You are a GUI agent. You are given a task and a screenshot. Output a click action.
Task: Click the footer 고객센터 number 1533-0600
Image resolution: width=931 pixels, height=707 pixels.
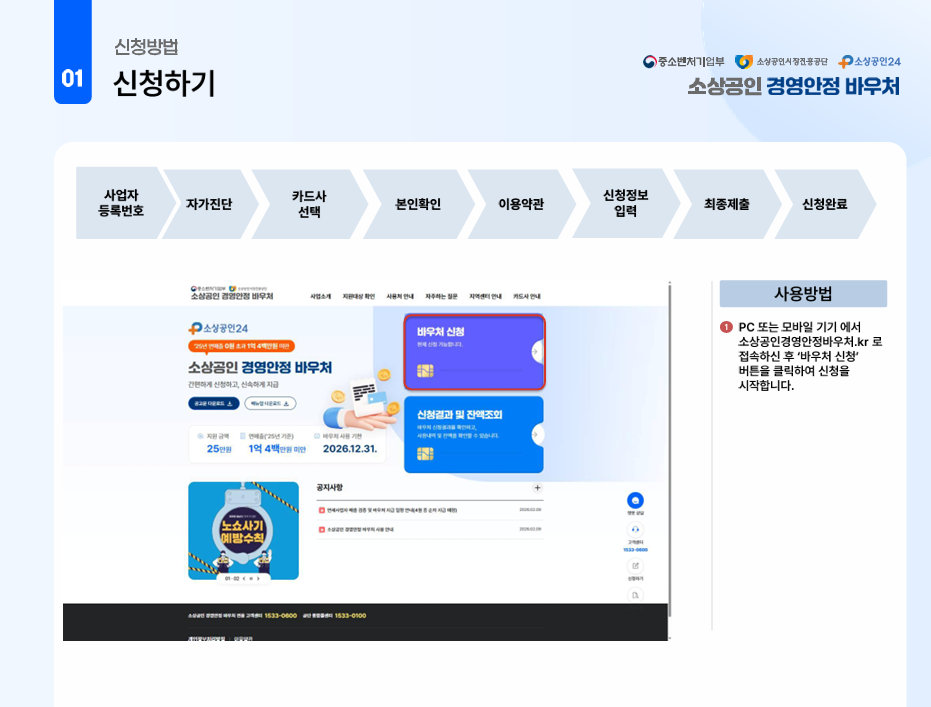coord(280,616)
